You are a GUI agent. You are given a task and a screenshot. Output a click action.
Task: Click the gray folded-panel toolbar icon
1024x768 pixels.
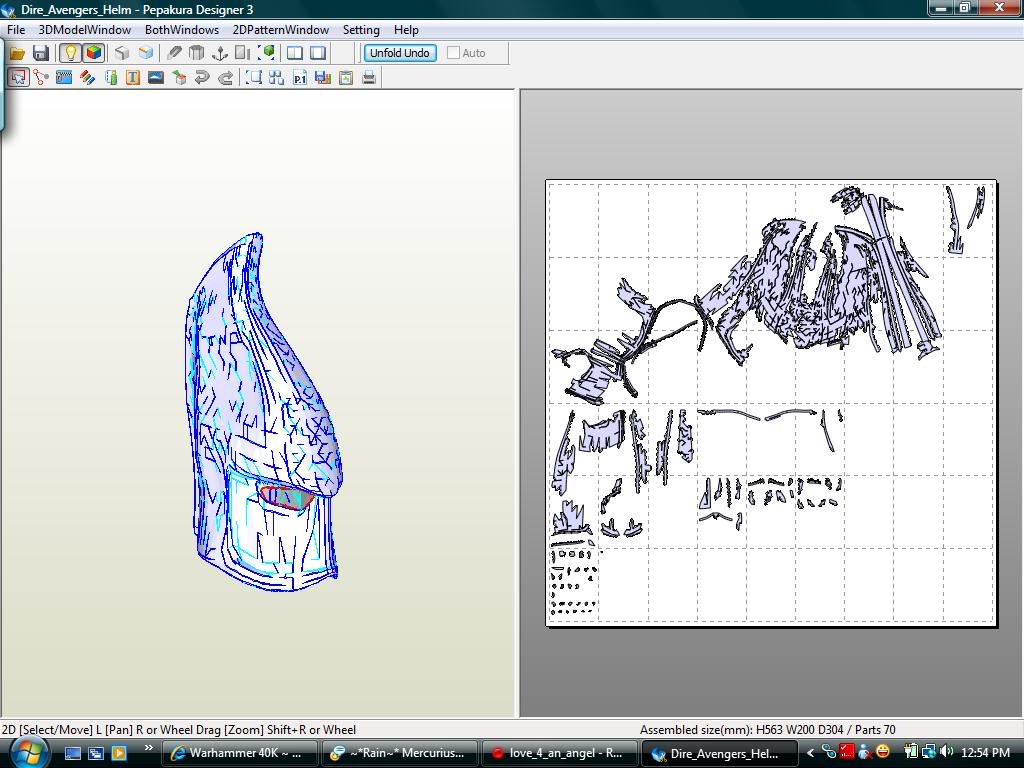tap(242, 53)
